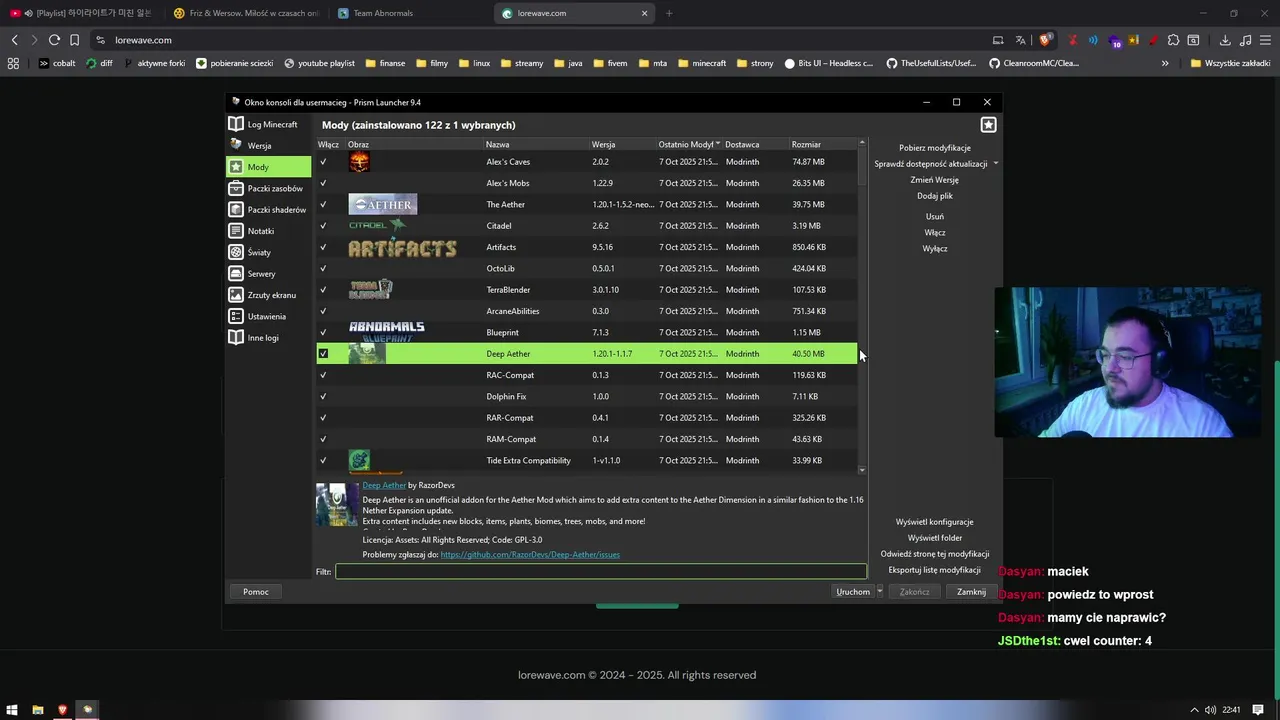Open the Notatki sidebar icon

point(236,231)
